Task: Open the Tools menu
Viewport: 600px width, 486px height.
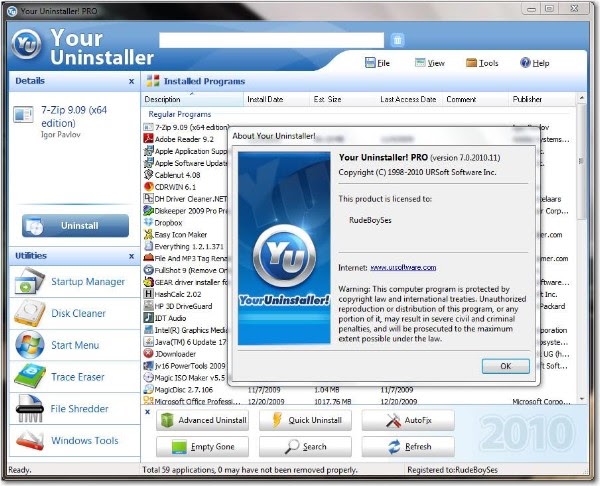Action: [482, 63]
